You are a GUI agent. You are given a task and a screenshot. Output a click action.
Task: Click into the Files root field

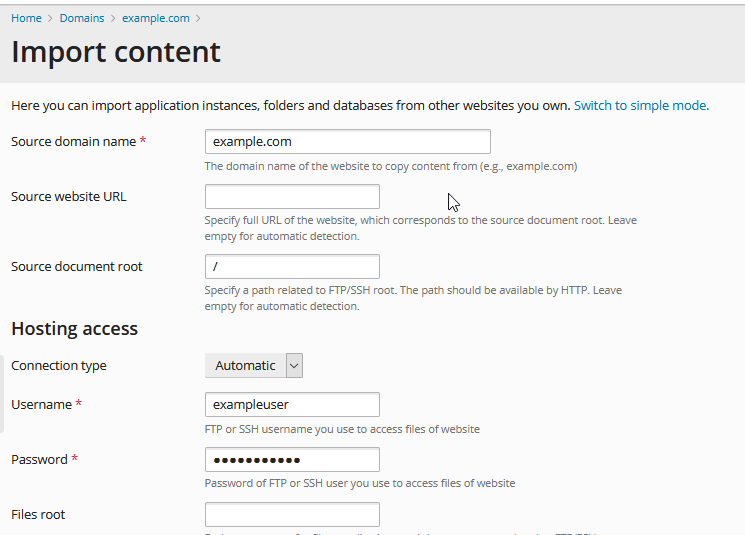(292, 515)
